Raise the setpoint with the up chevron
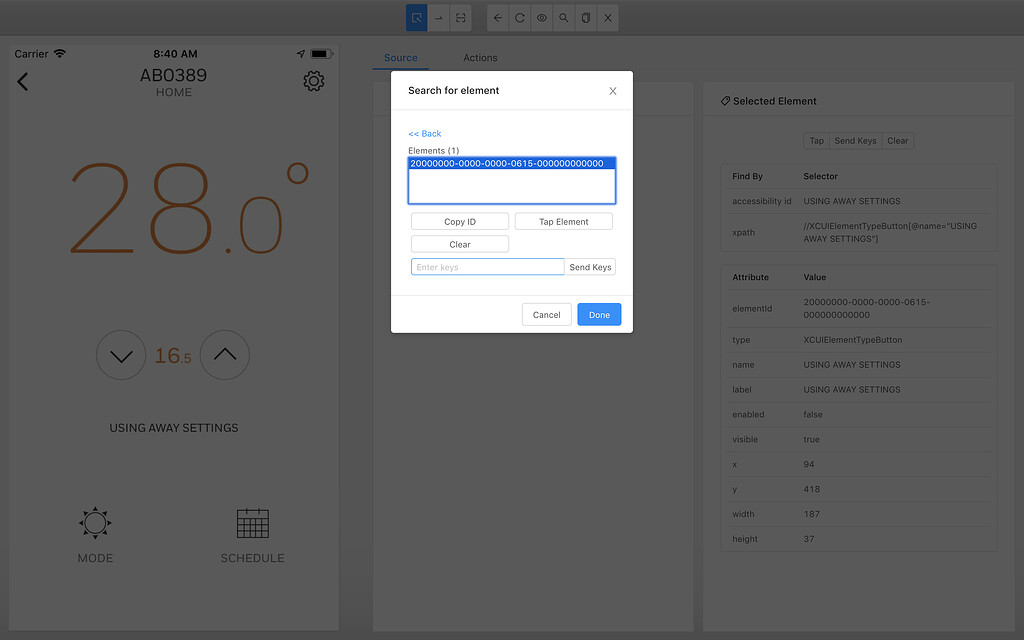 225,355
